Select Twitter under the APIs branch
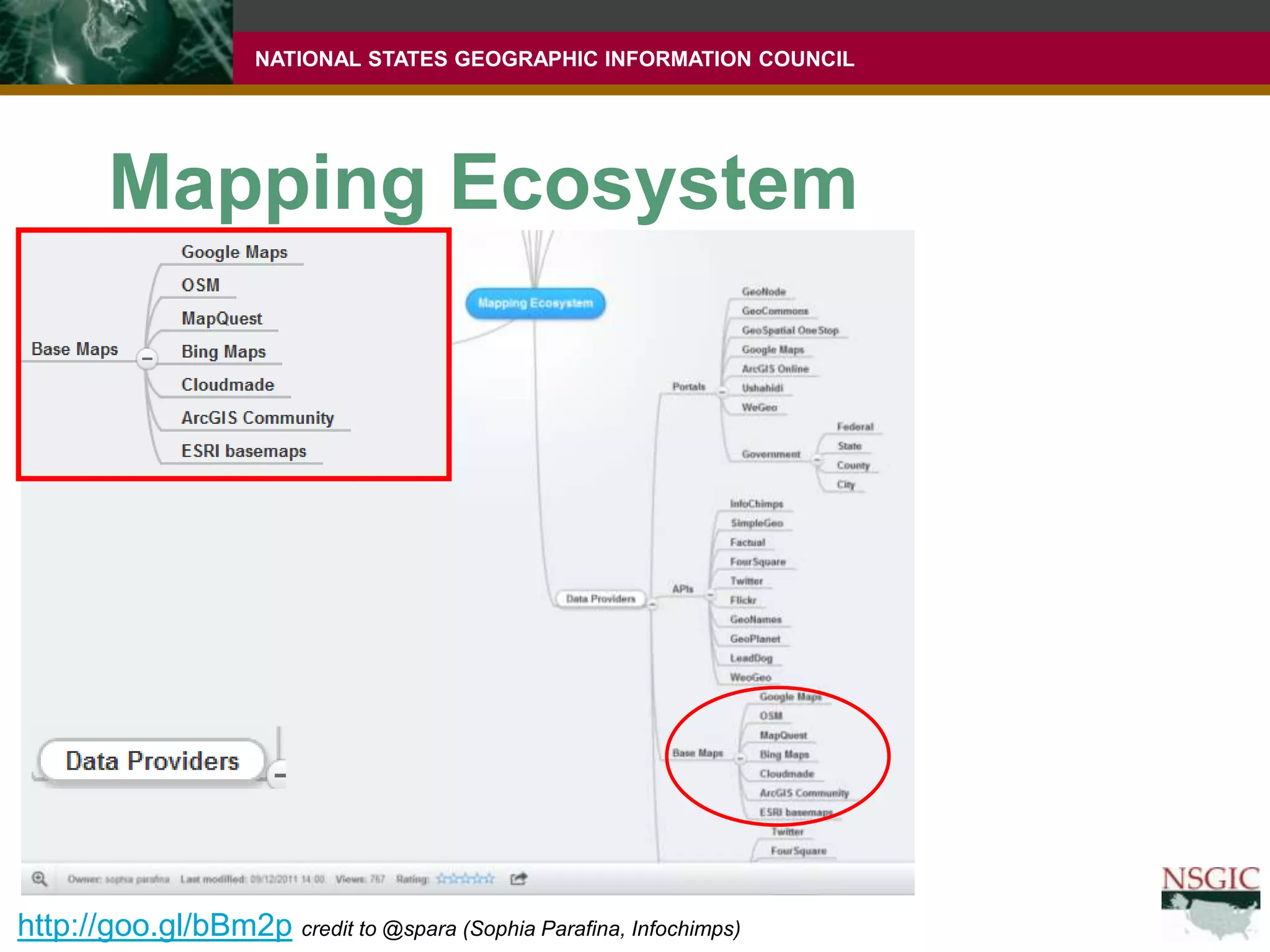Viewport: 1270px width, 952px height. (x=746, y=581)
